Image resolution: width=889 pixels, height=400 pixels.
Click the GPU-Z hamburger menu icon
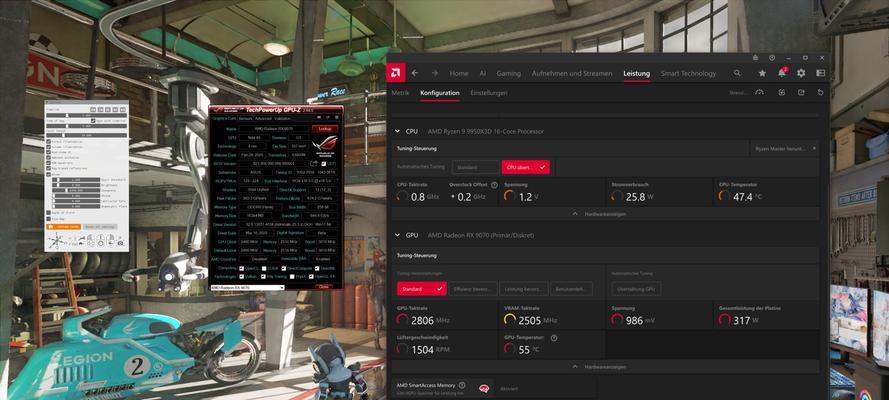pos(337,117)
